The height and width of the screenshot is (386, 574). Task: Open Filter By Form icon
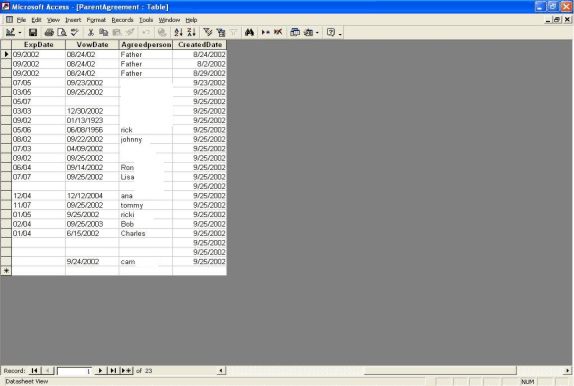point(221,33)
